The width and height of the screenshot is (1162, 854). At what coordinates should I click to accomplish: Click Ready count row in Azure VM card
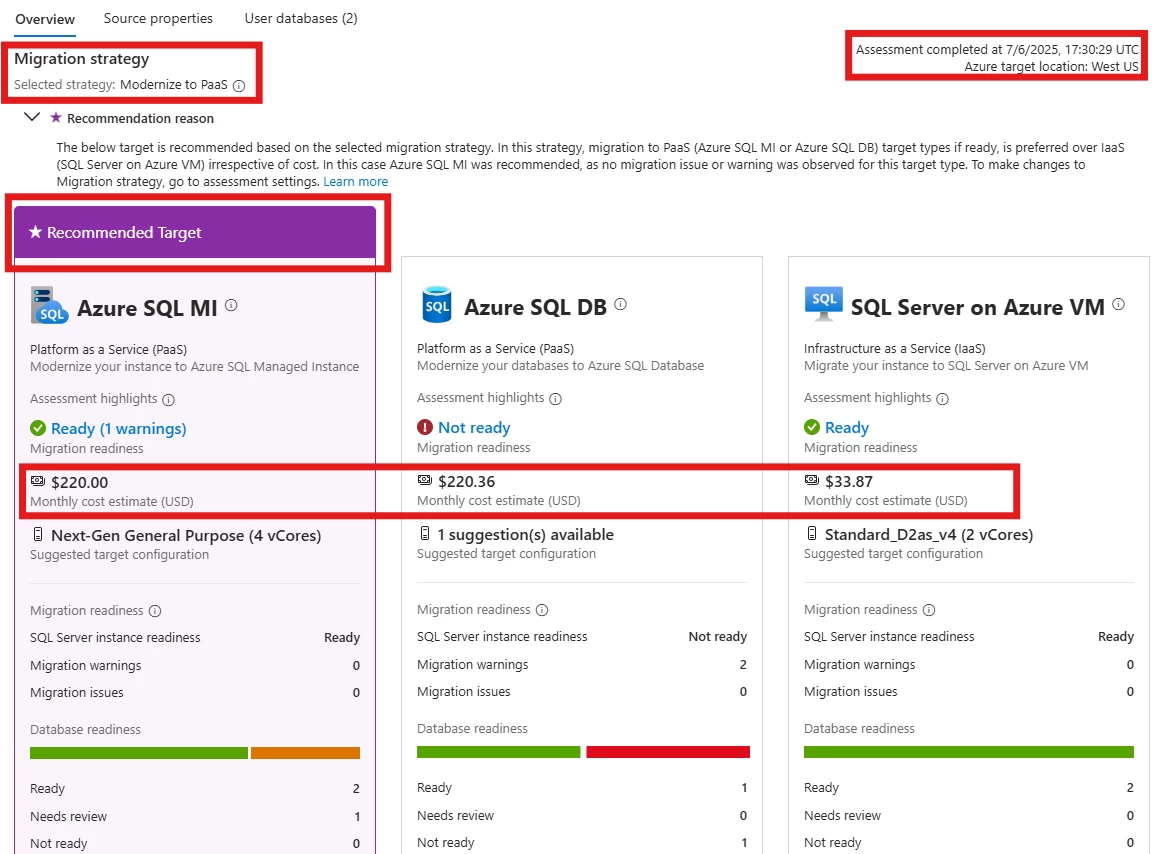click(969, 787)
